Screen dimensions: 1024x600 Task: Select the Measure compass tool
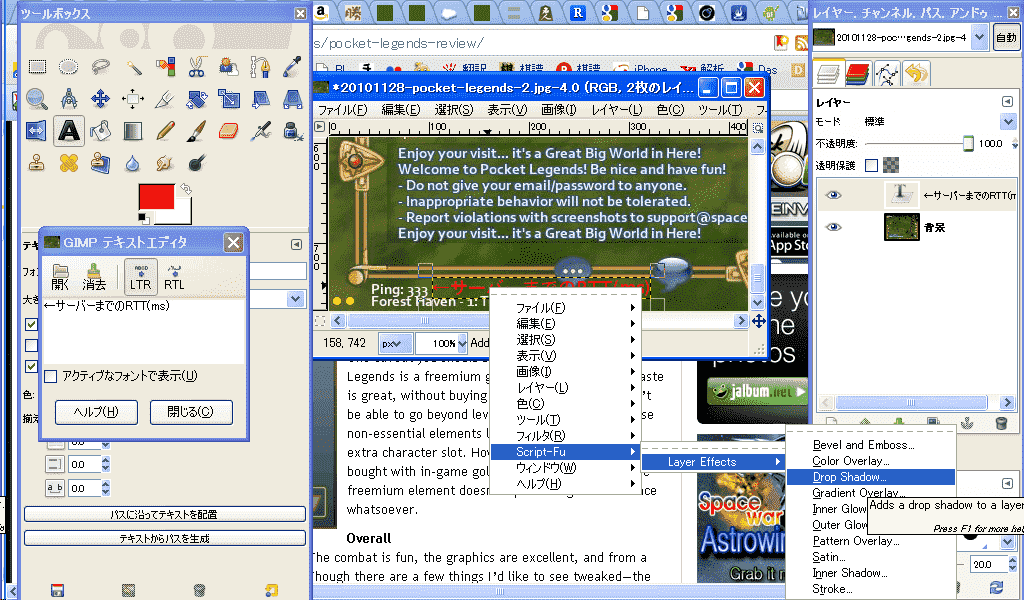(69, 99)
